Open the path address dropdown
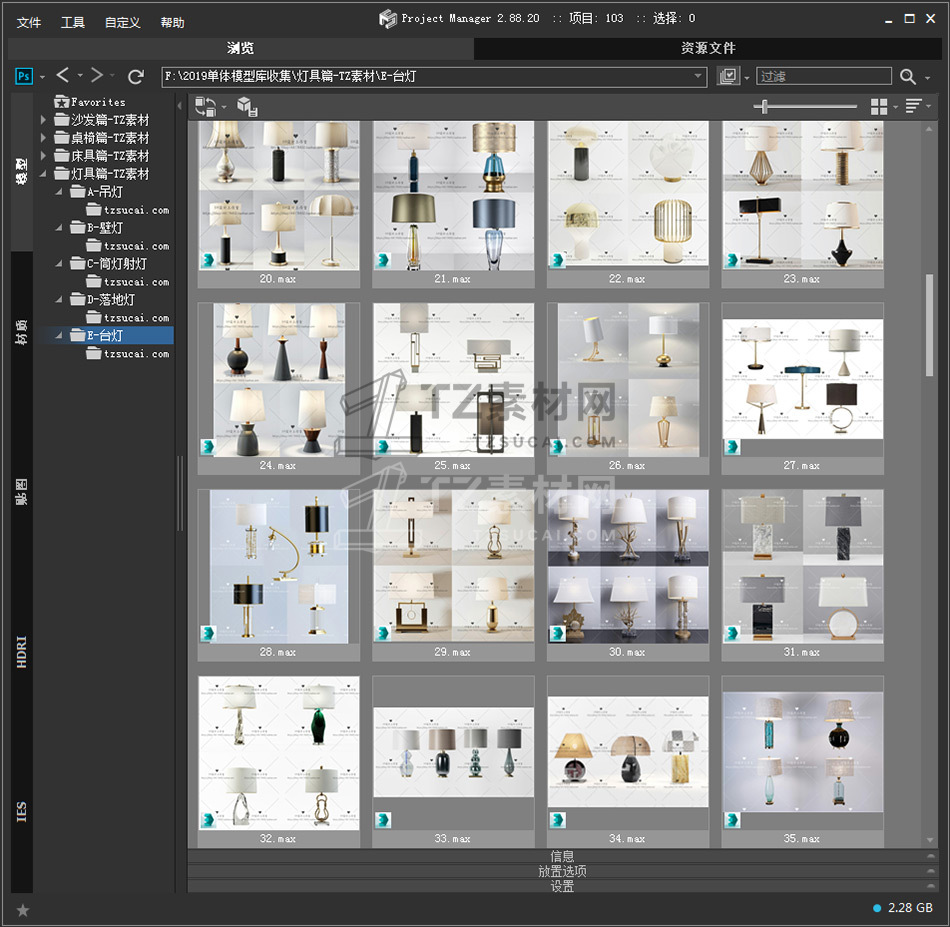 699,76
